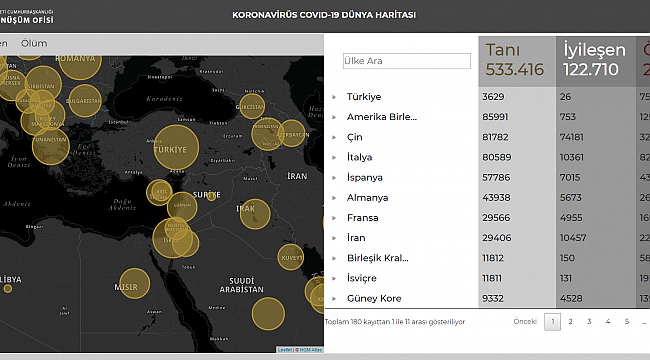Click Tanı value 3629 for Türkiye
The width and height of the screenshot is (650, 360).
tap(493, 97)
